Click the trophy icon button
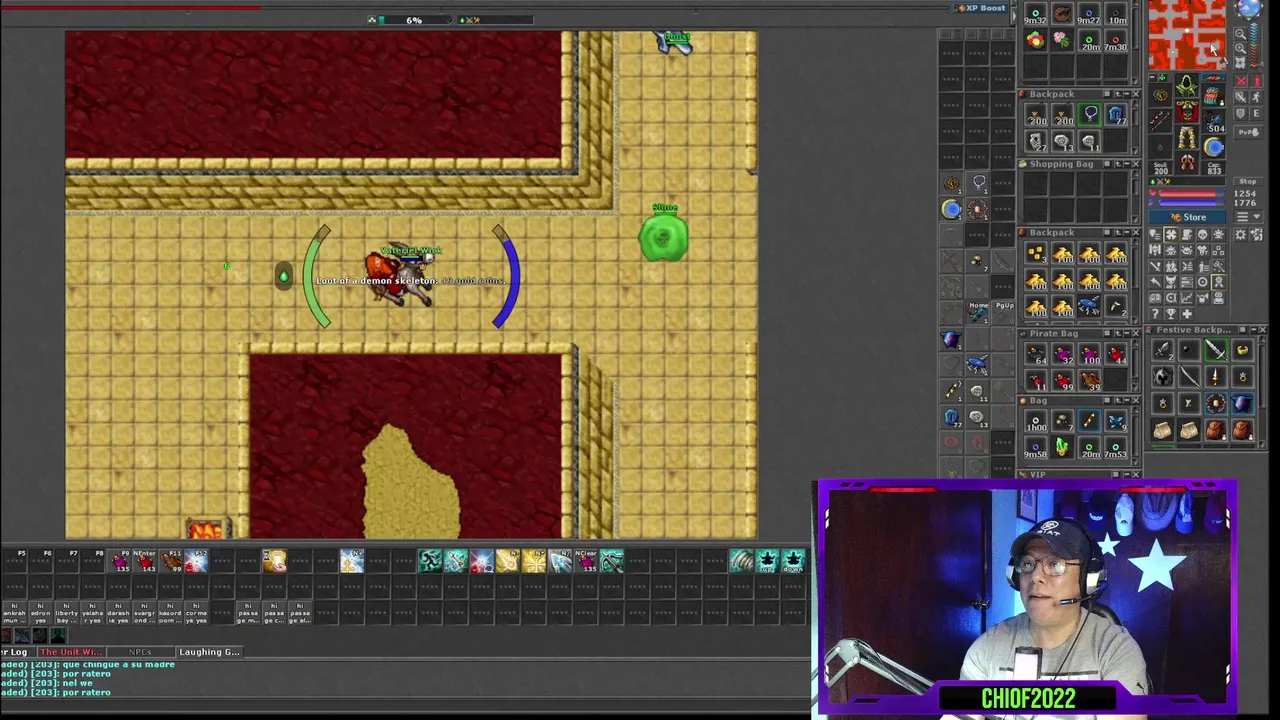 1171,313
